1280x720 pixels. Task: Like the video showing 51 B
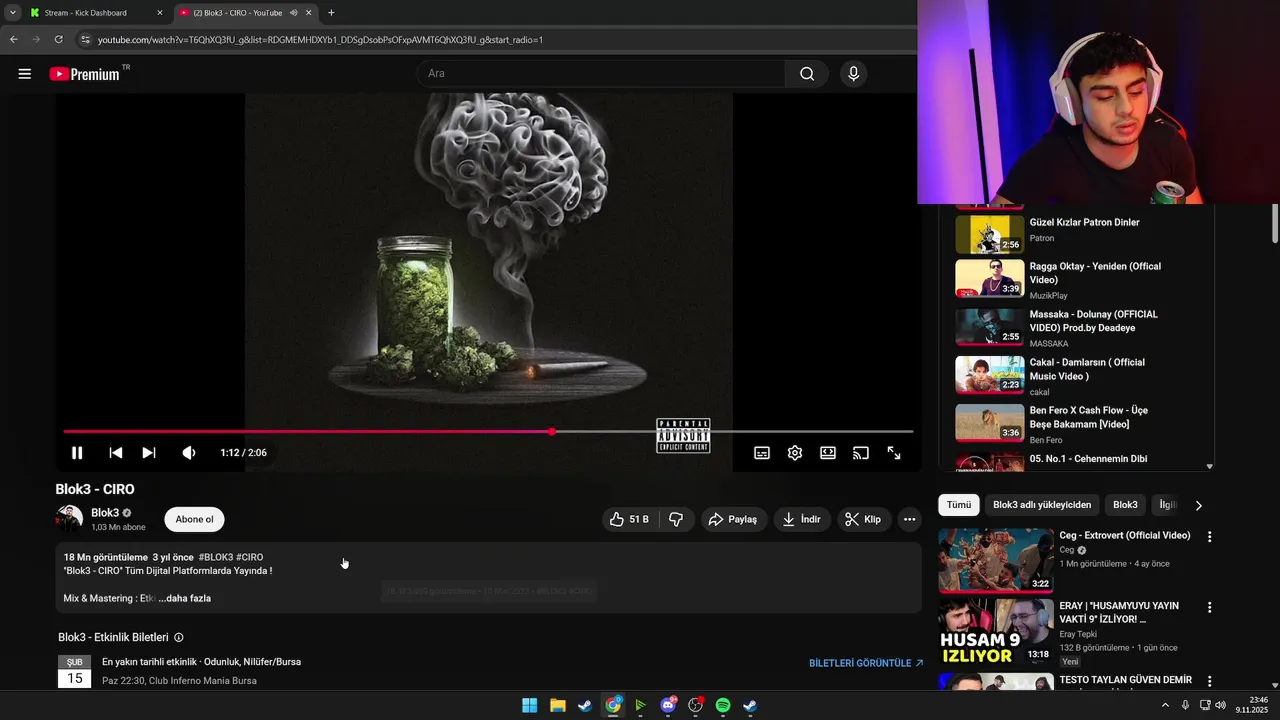630,519
